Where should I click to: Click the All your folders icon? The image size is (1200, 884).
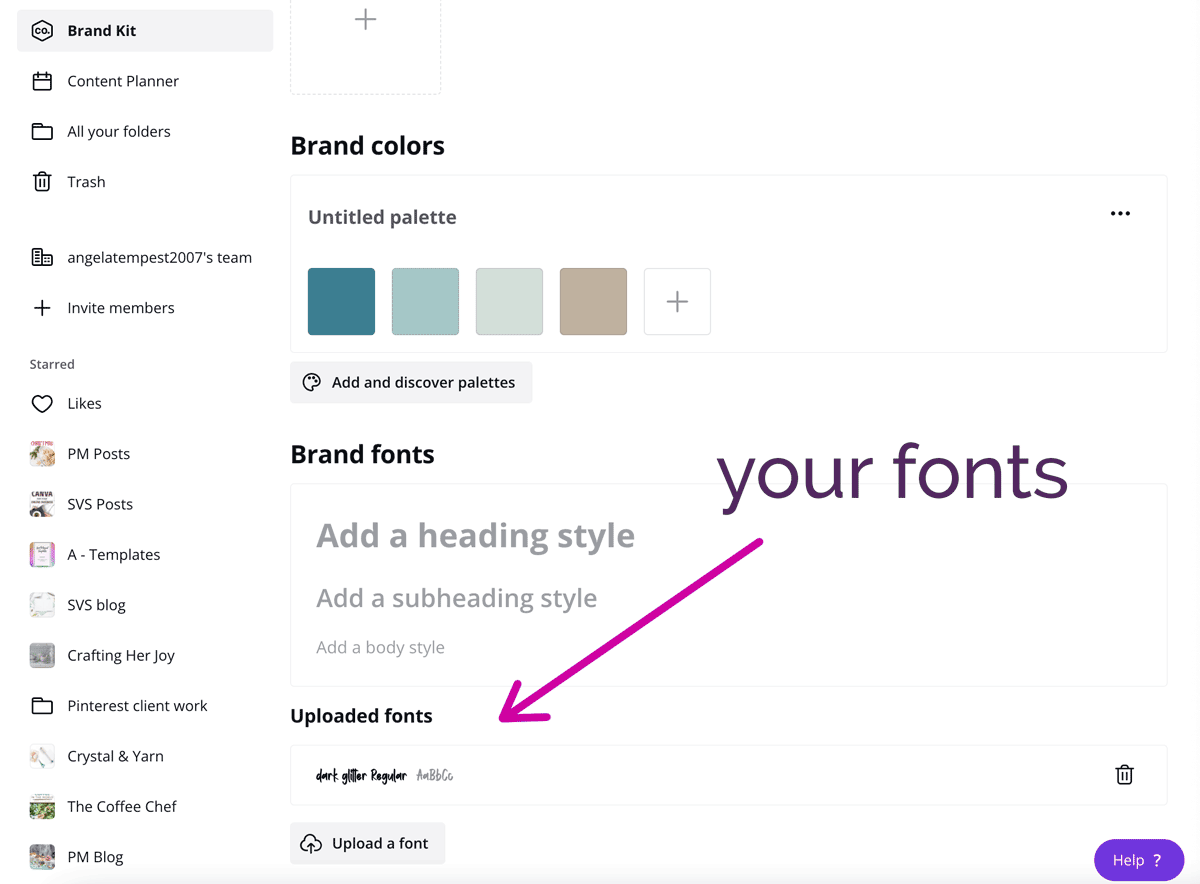[42, 131]
